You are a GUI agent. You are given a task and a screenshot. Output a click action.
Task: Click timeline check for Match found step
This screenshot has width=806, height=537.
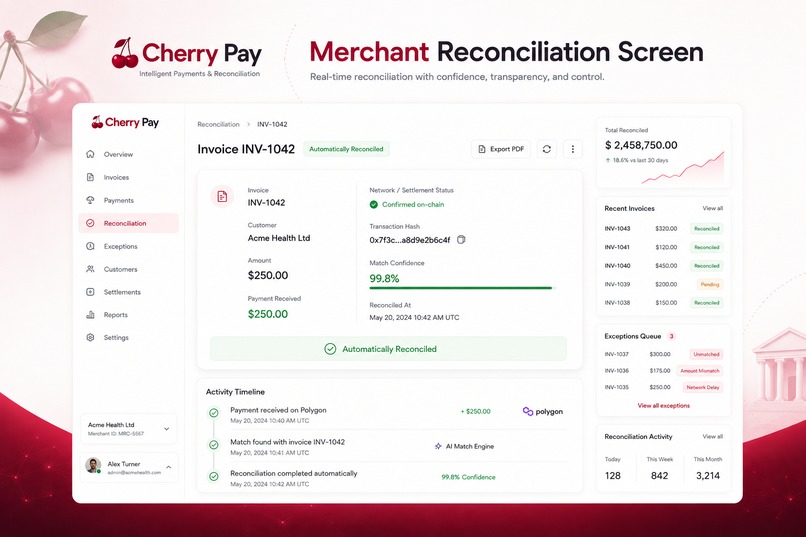(214, 445)
